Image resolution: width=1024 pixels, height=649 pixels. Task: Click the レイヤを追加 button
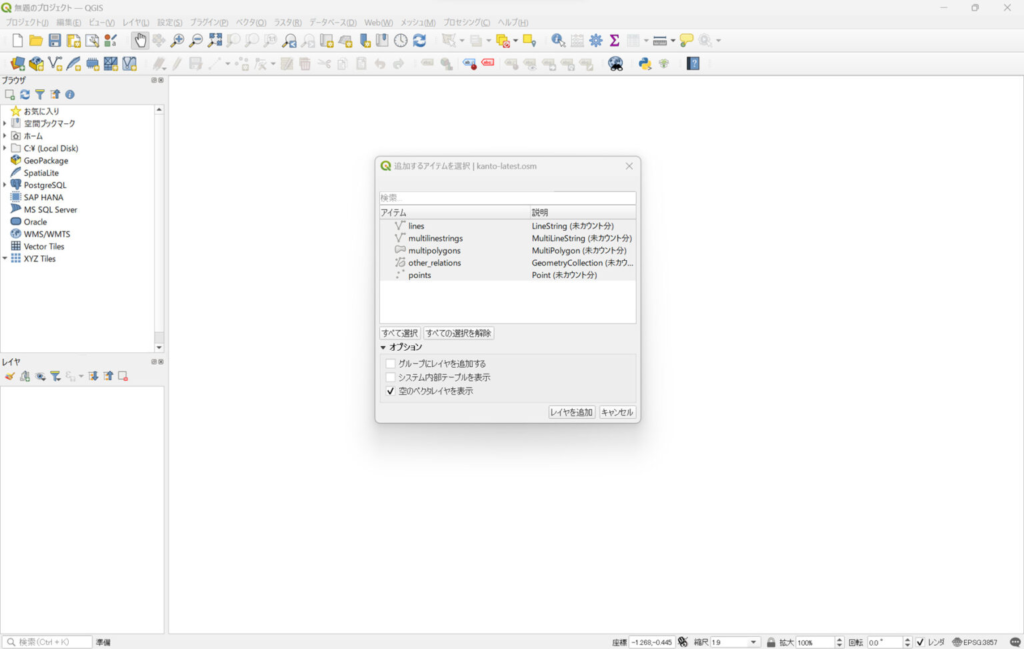click(x=571, y=412)
